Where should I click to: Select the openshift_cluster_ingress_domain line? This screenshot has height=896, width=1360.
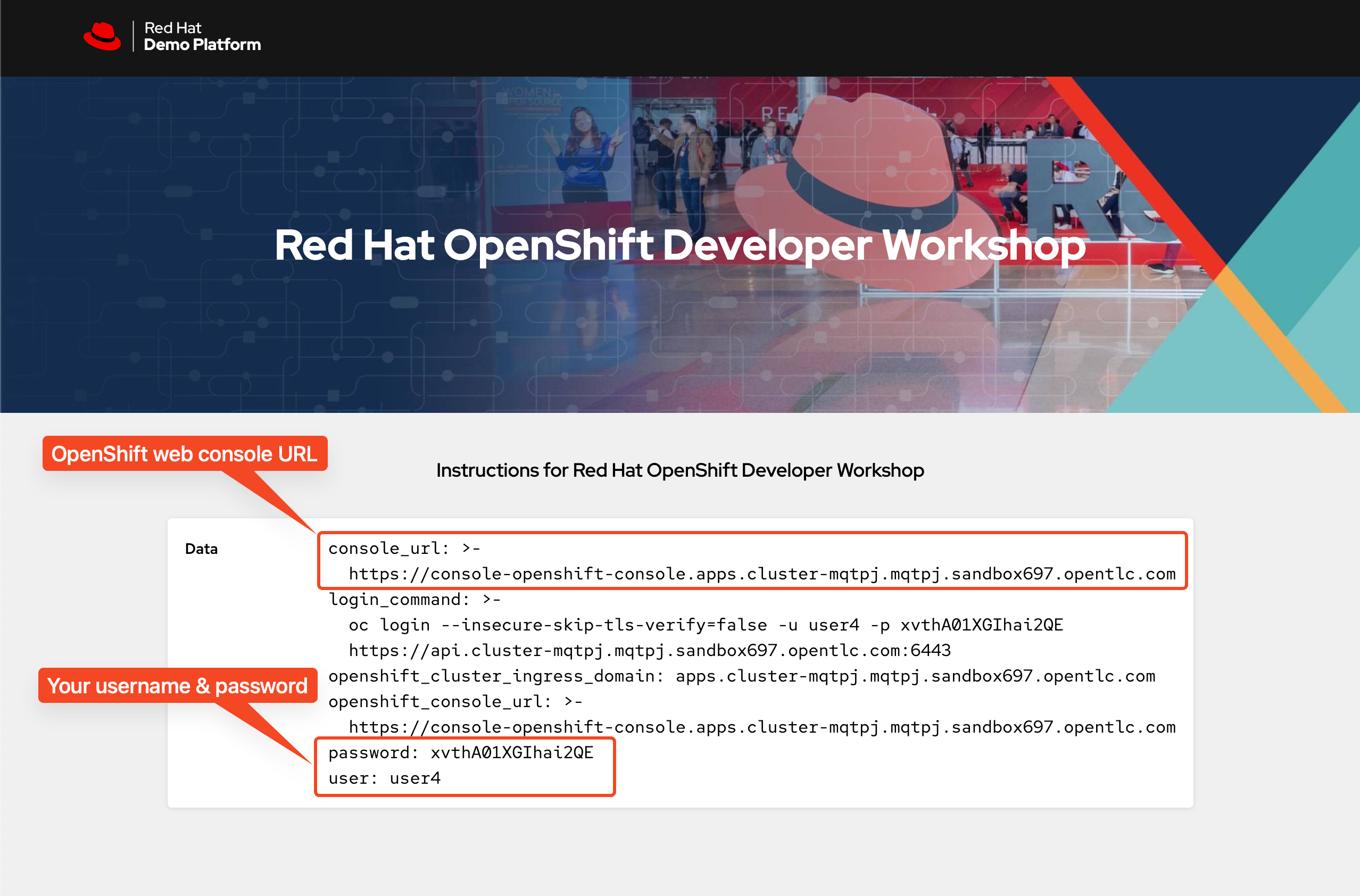742,676
